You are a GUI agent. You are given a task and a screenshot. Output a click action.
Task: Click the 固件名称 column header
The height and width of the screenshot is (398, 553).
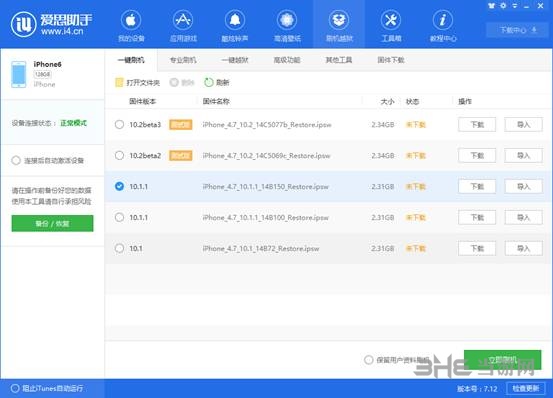click(x=216, y=102)
